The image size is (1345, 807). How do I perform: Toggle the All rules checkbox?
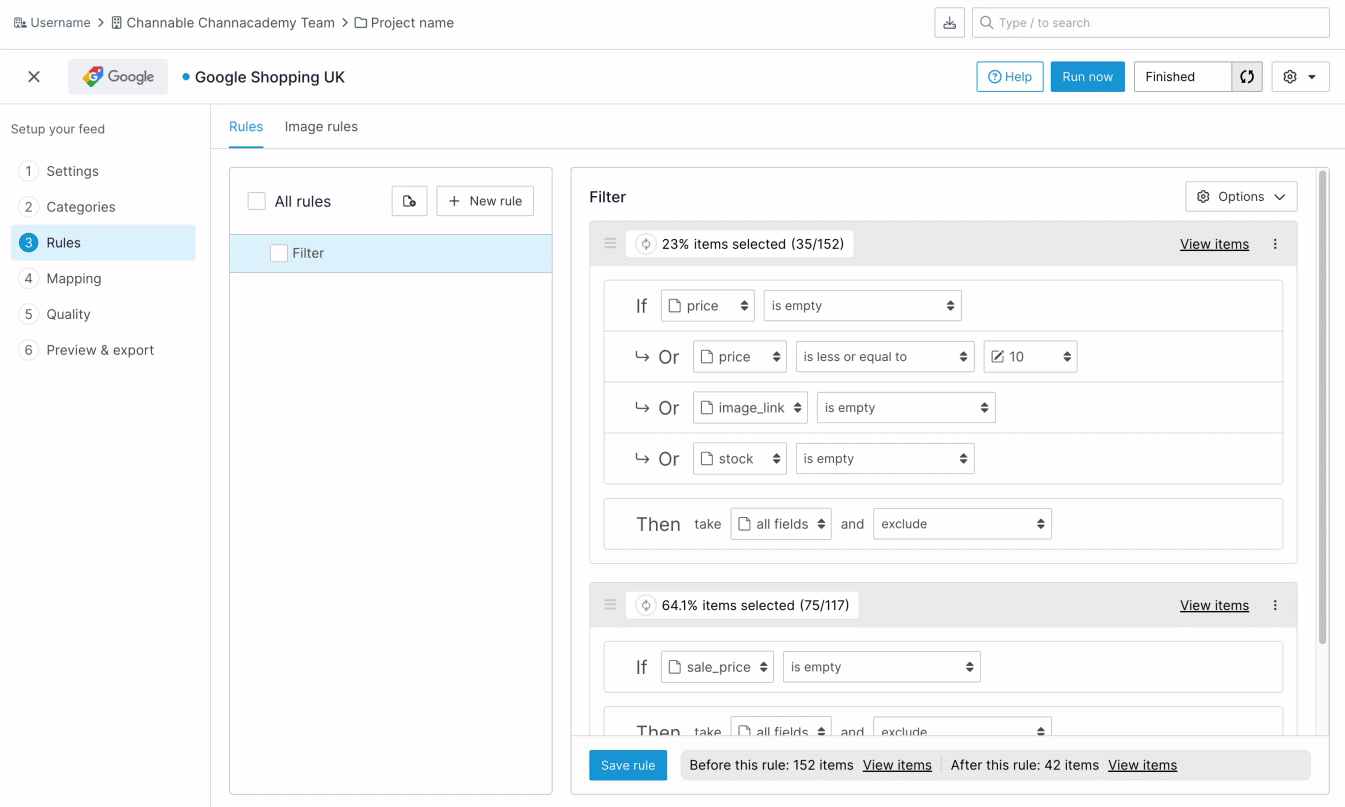coord(257,201)
